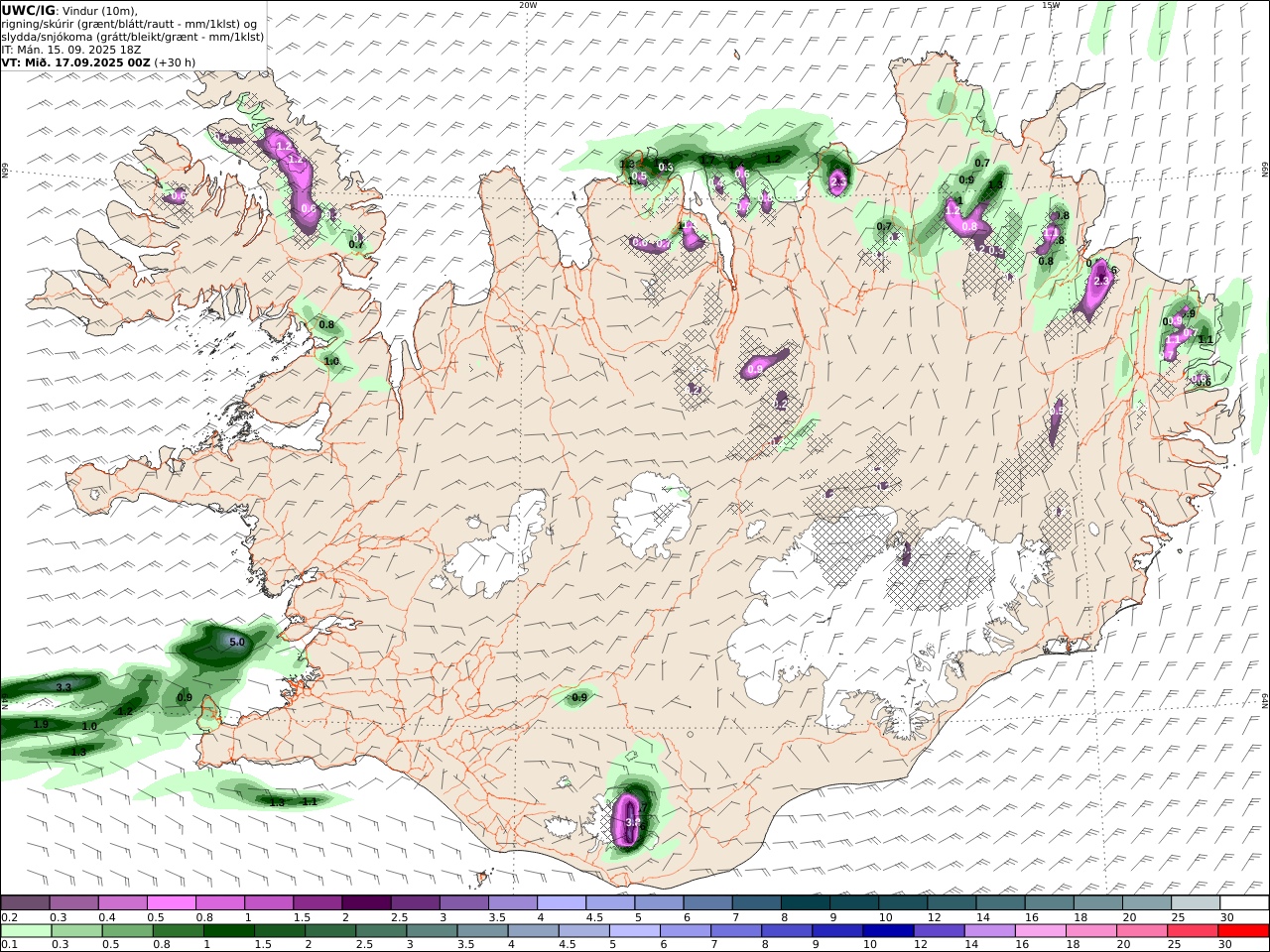Click the dark teal 8 swatch, upper legend
The height and width of the screenshot is (952, 1270).
tap(805, 902)
